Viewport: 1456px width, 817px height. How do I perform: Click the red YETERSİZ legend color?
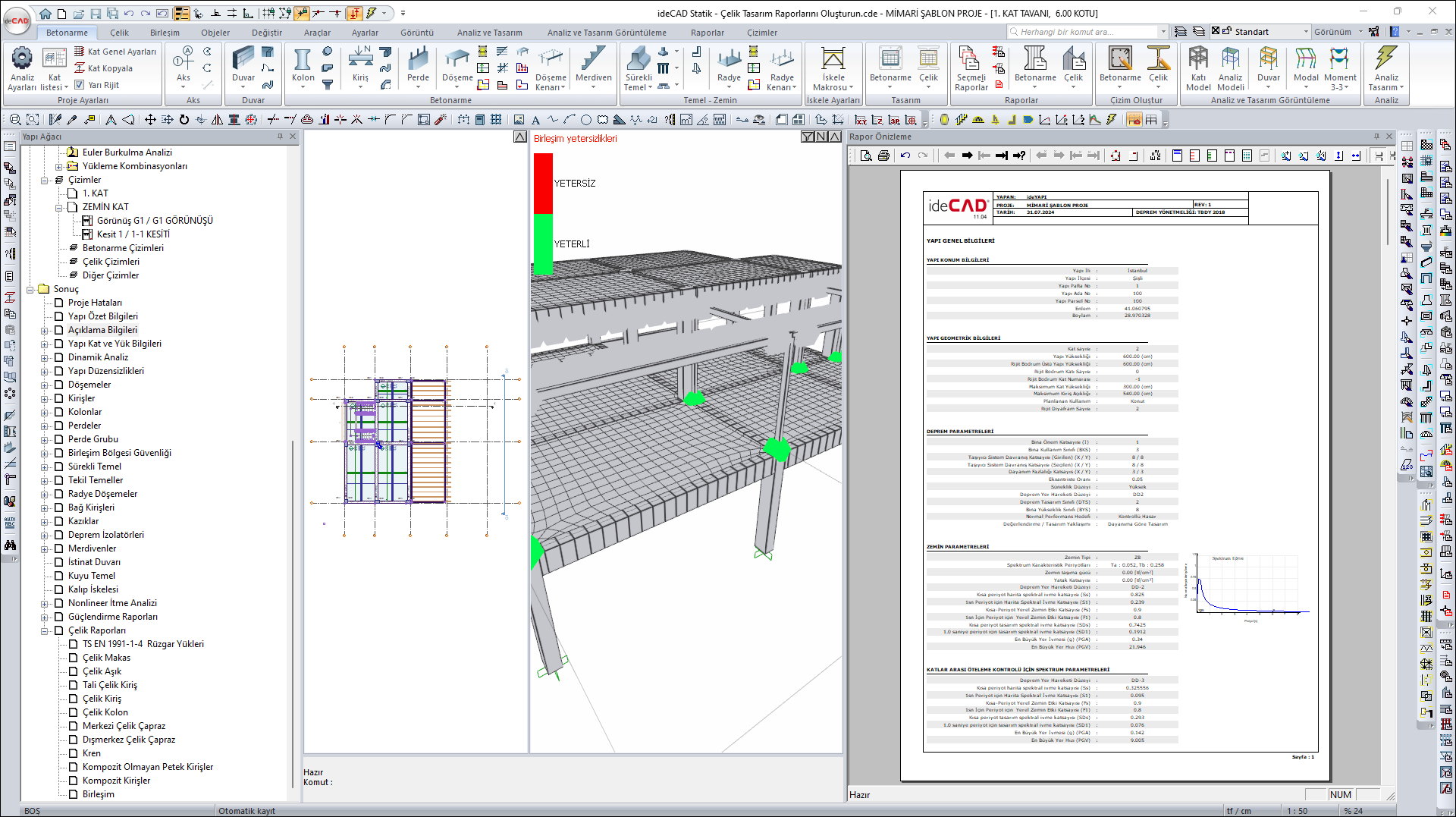543,183
